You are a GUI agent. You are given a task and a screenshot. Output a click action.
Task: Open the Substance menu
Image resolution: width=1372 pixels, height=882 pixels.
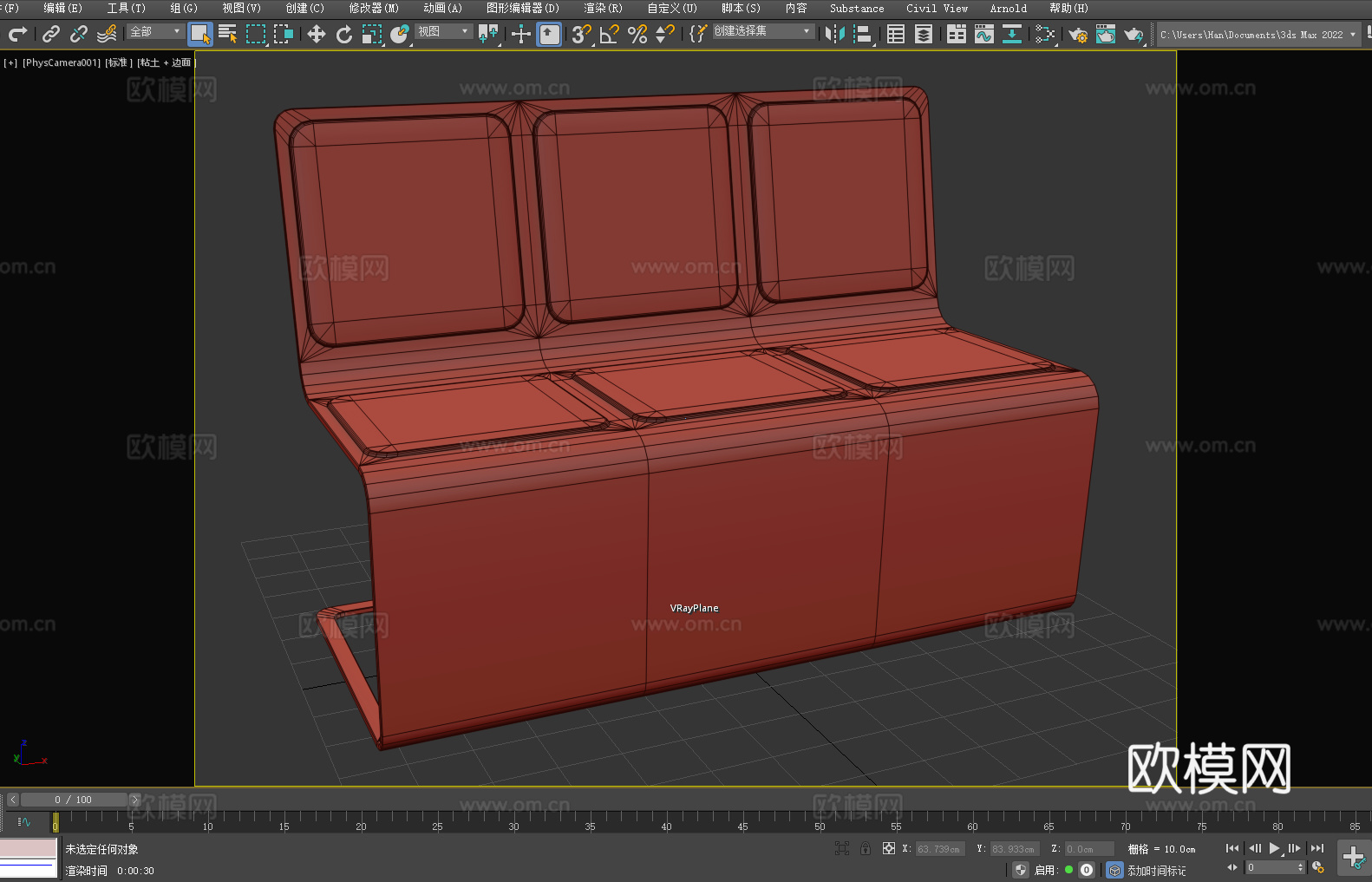point(857,9)
